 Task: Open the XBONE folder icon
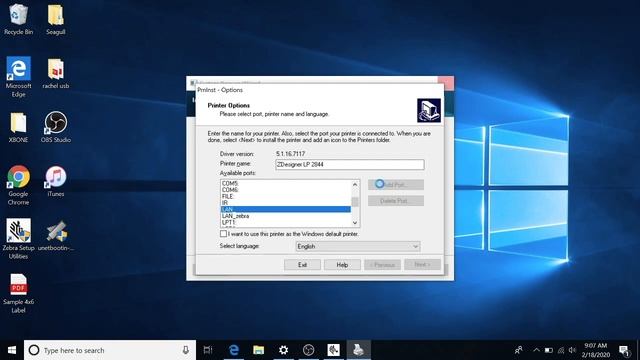click(x=18, y=127)
